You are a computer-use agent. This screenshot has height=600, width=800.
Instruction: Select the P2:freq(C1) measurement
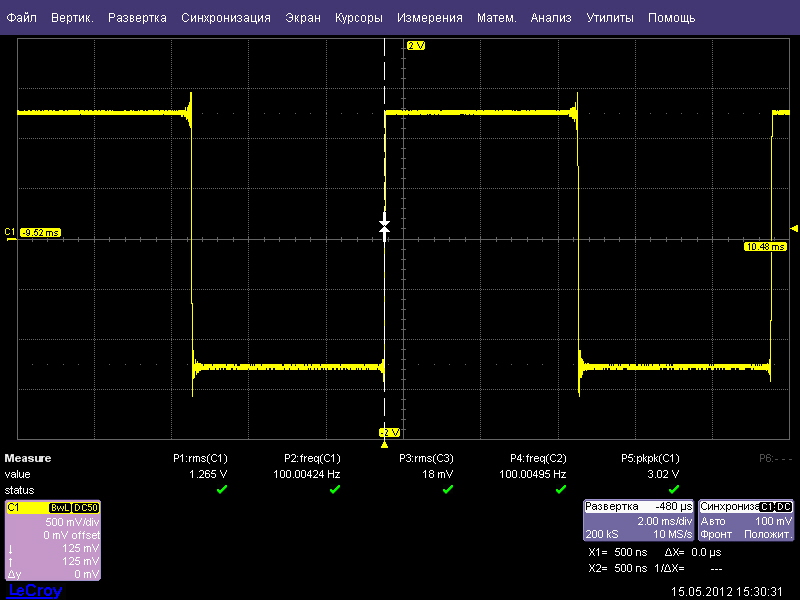pos(313,458)
